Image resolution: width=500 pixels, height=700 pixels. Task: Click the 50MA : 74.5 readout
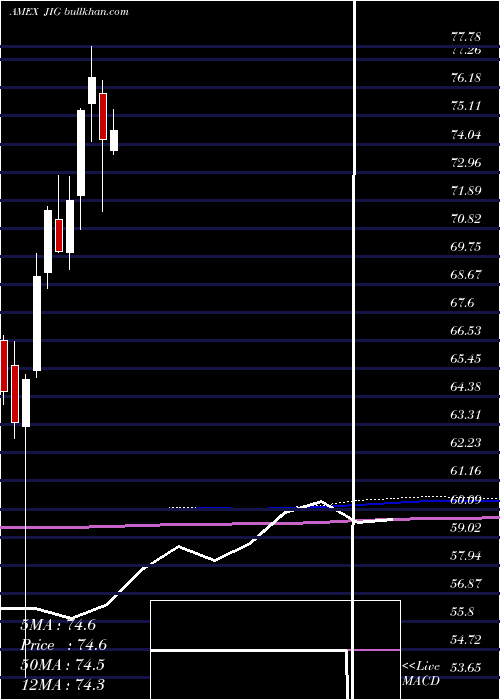point(62,665)
